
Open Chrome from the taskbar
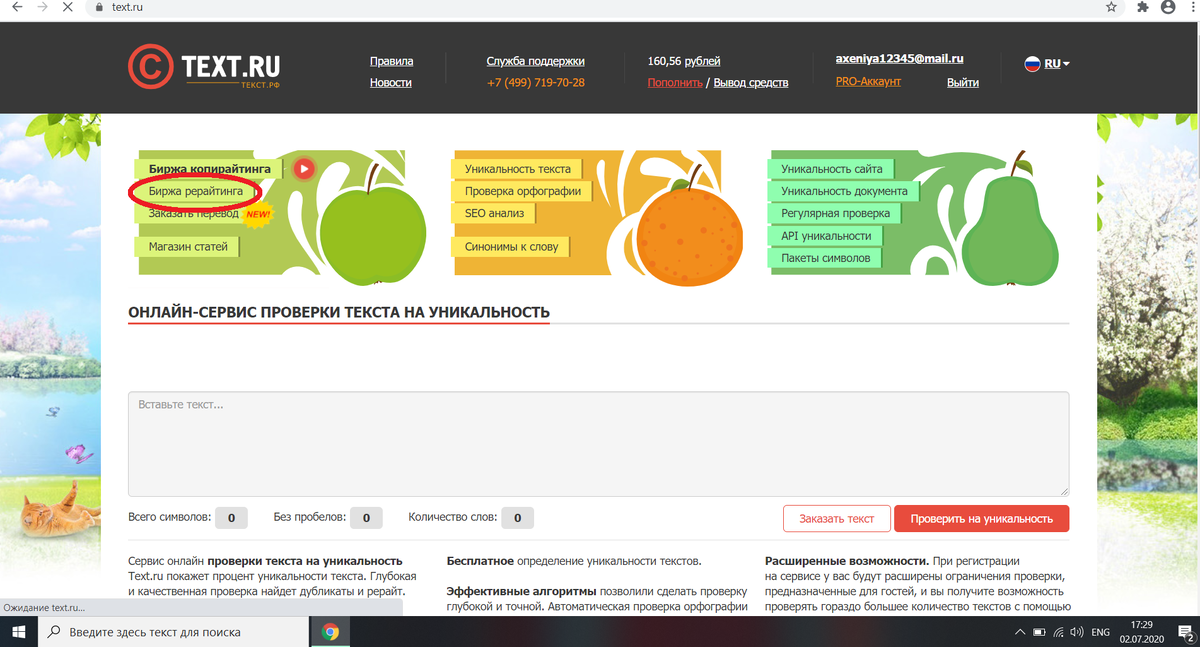[330, 632]
